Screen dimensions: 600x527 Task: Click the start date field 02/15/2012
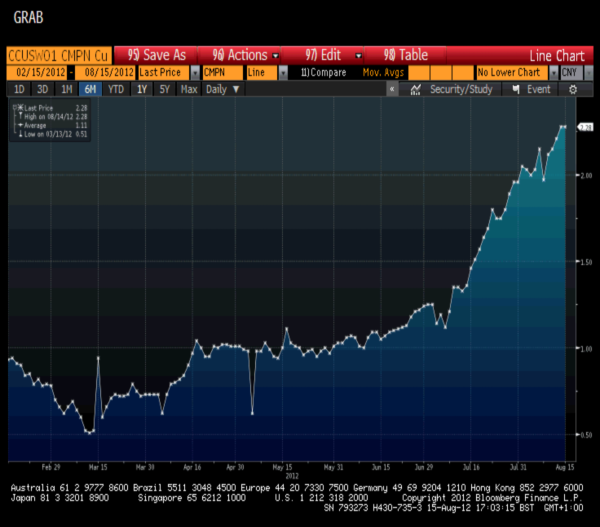(x=36, y=73)
